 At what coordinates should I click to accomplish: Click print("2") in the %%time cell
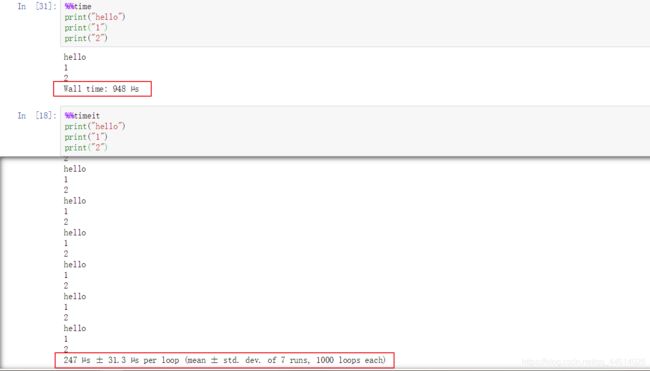86,38
